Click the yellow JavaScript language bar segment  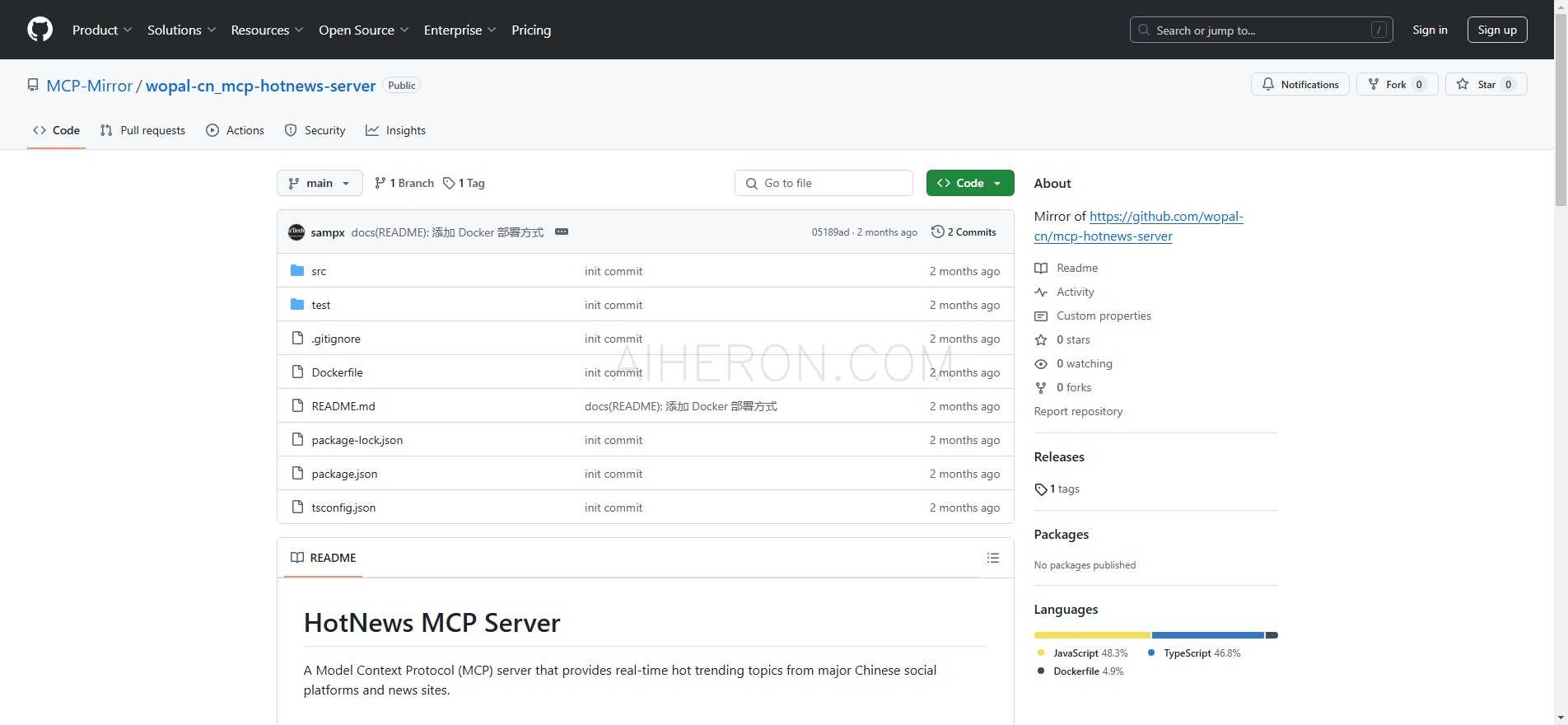1092,635
